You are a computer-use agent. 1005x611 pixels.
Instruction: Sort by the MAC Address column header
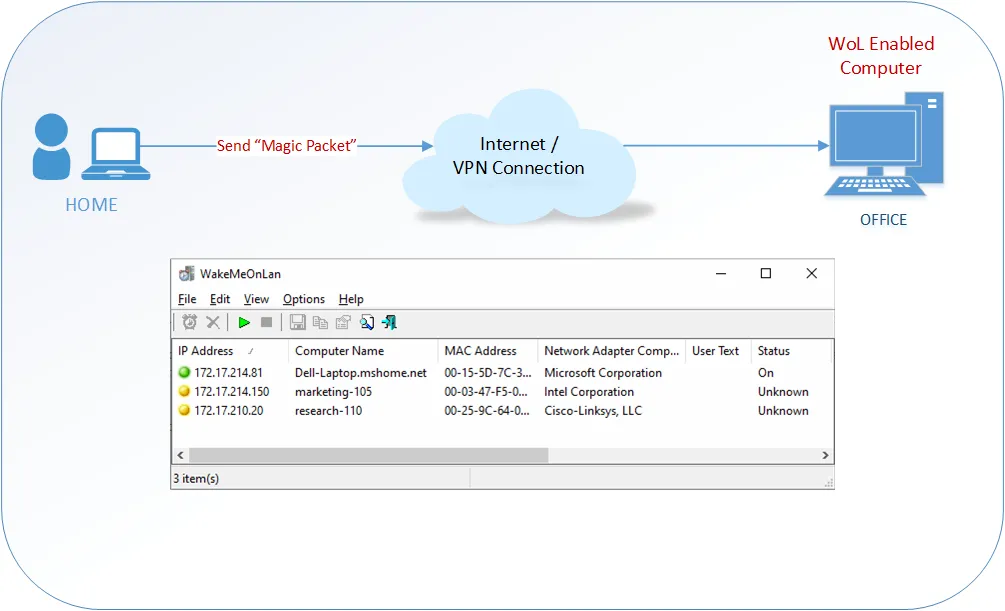(488, 351)
